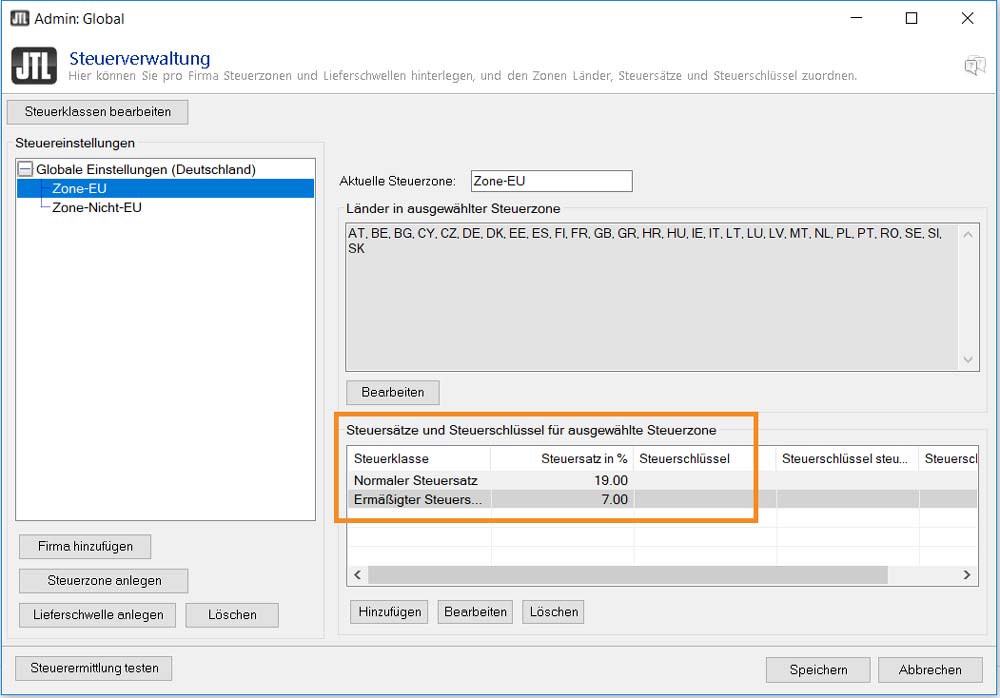Image resolution: width=1000 pixels, height=698 pixels.
Task: Click the table's scroll-right arrow
Action: point(967,575)
